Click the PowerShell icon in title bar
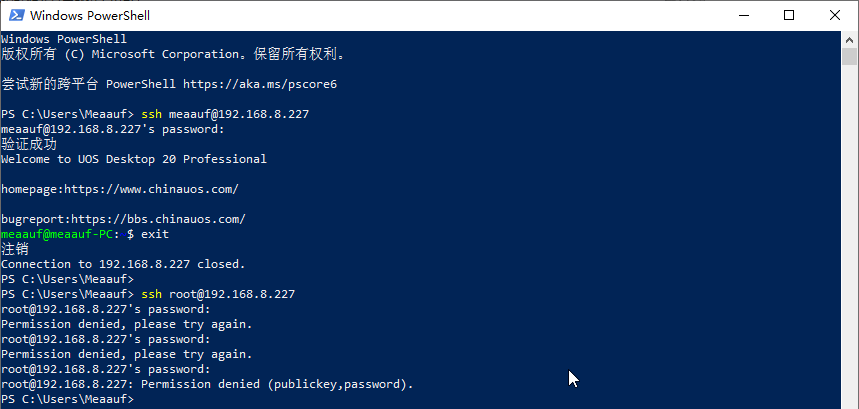 14,15
